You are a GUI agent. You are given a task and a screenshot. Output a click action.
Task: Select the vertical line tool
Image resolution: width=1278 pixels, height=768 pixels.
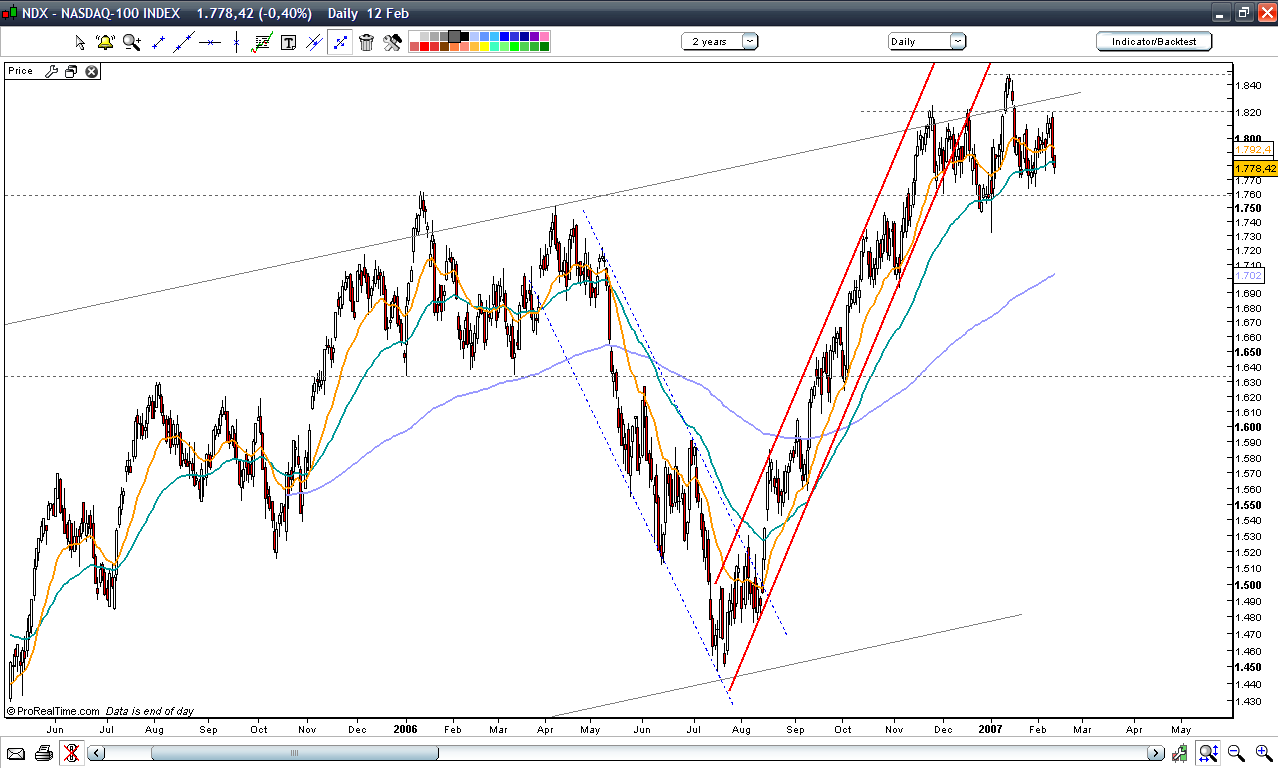(x=236, y=42)
